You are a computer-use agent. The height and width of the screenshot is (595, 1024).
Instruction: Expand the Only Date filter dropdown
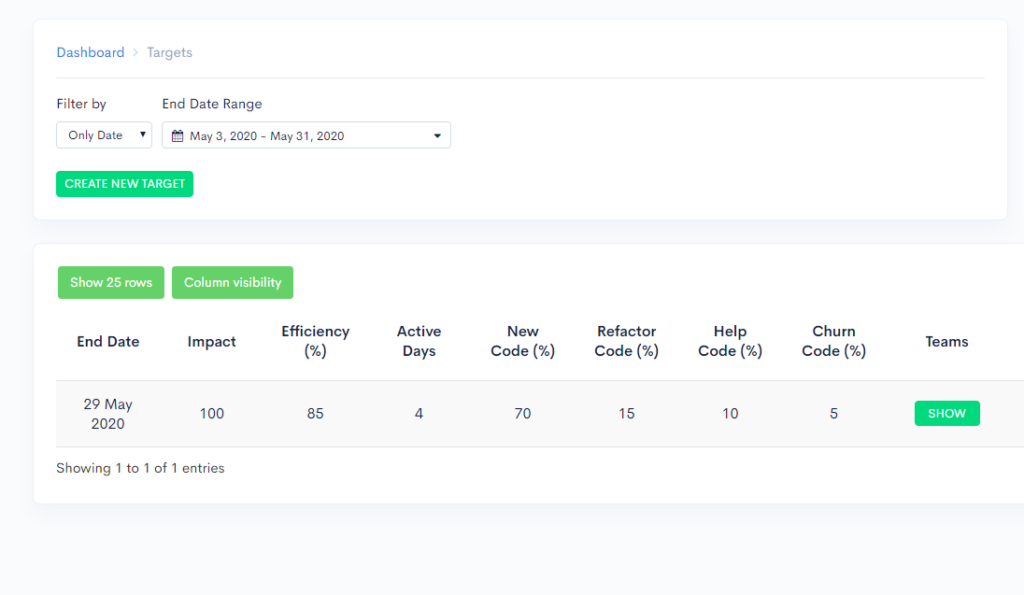click(104, 135)
